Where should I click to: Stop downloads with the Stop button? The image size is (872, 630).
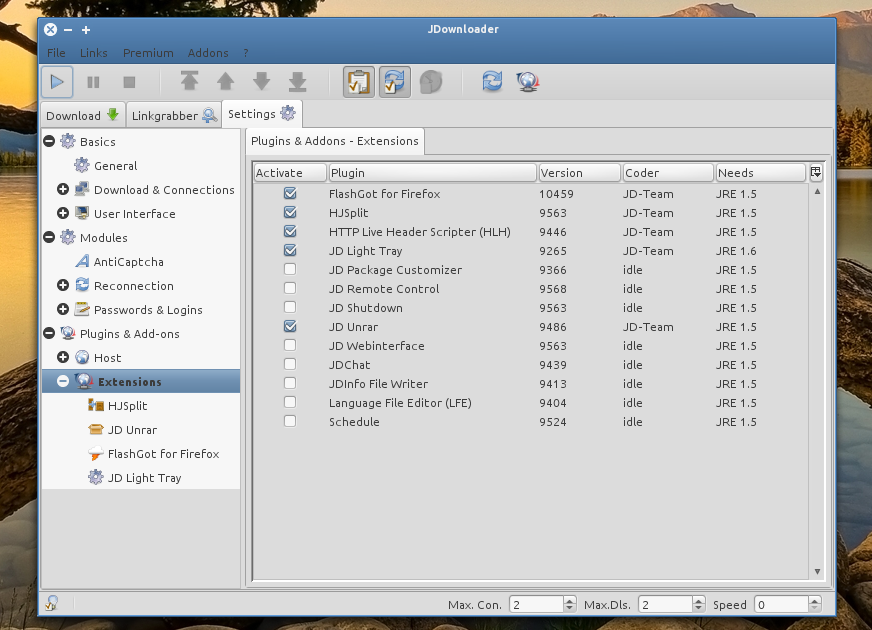(x=129, y=82)
